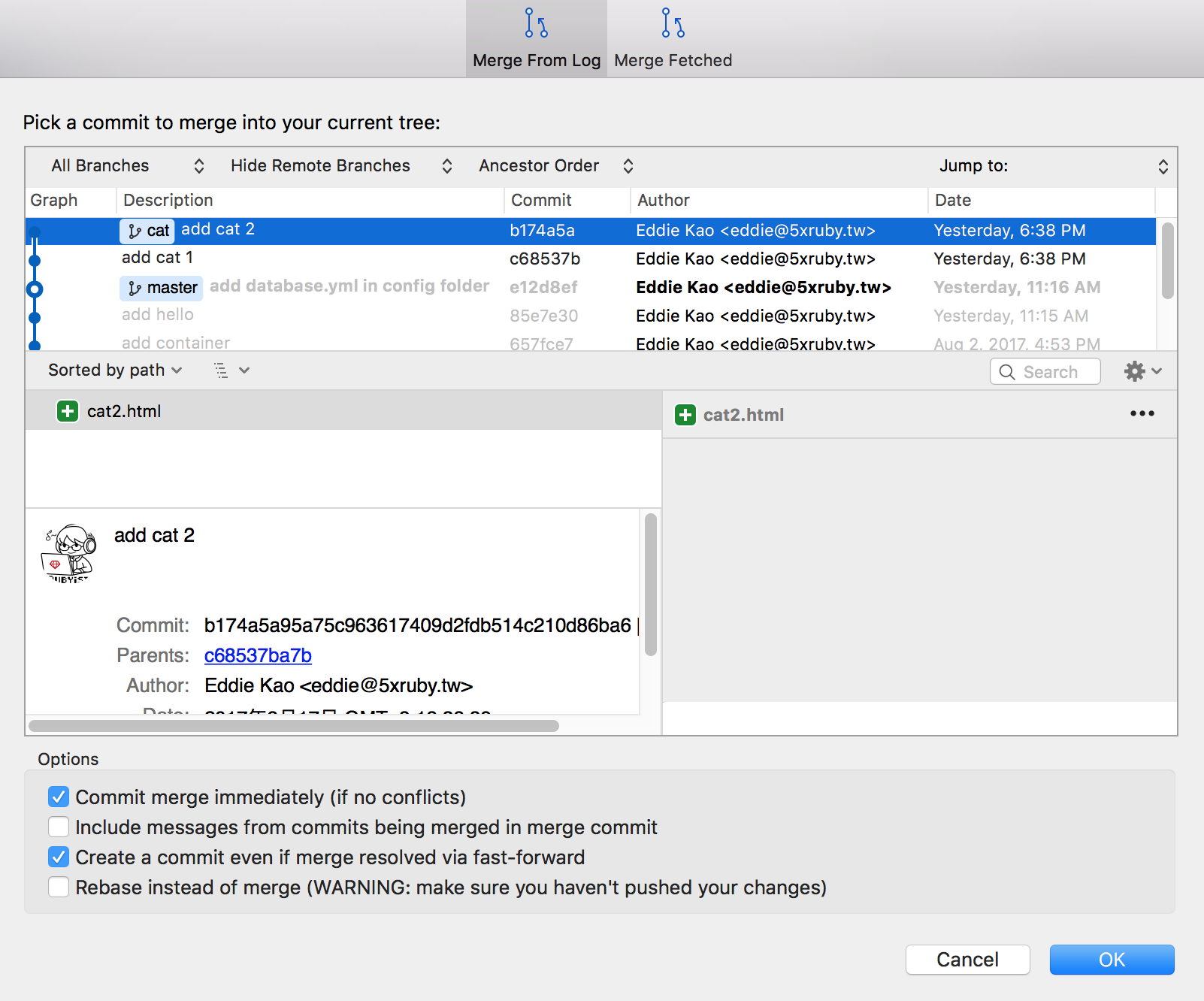This screenshot has width=1204, height=1001.
Task: Open the Sorted by path menu
Action: (115, 370)
